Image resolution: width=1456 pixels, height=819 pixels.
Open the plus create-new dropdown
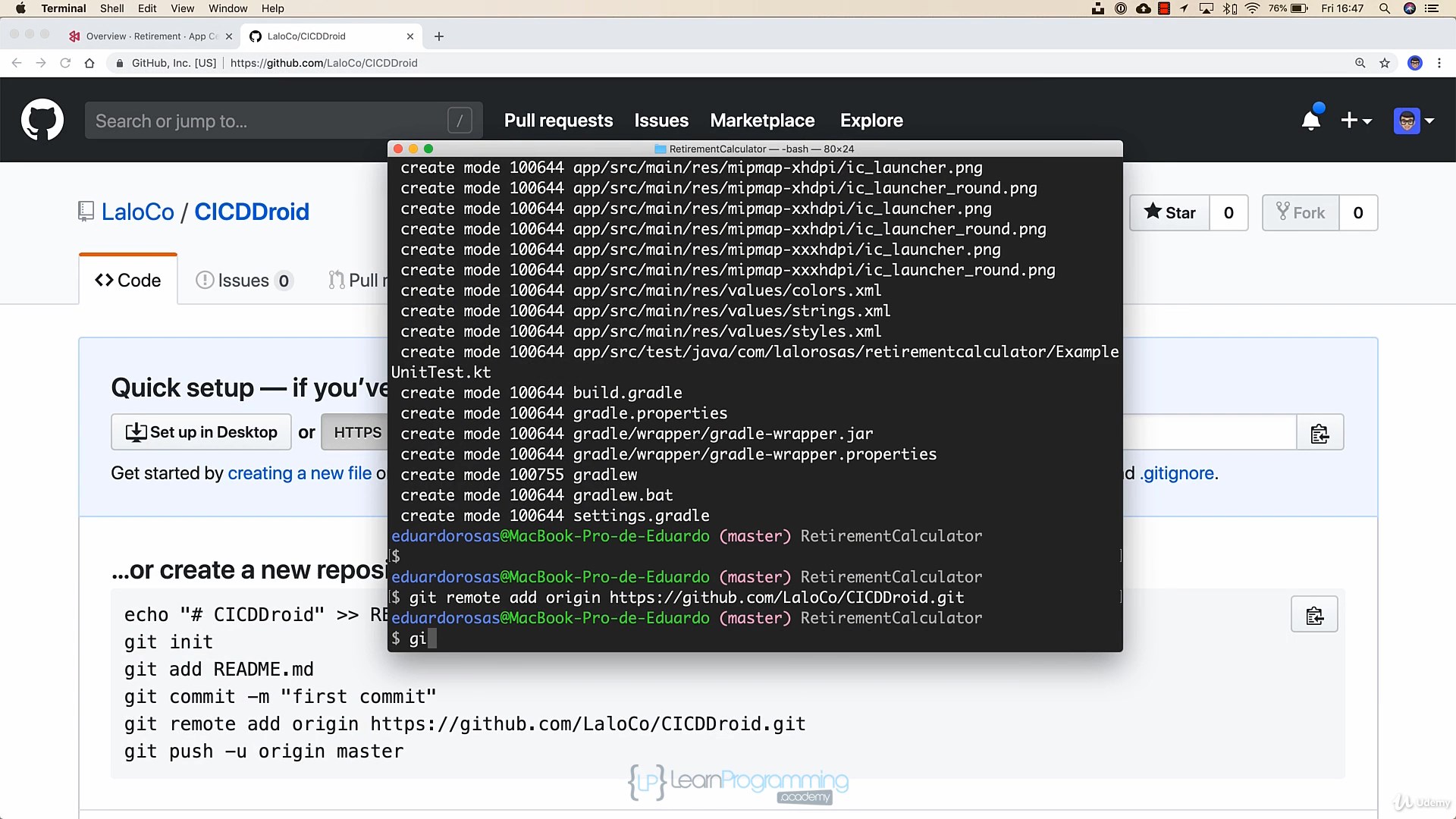[1356, 121]
